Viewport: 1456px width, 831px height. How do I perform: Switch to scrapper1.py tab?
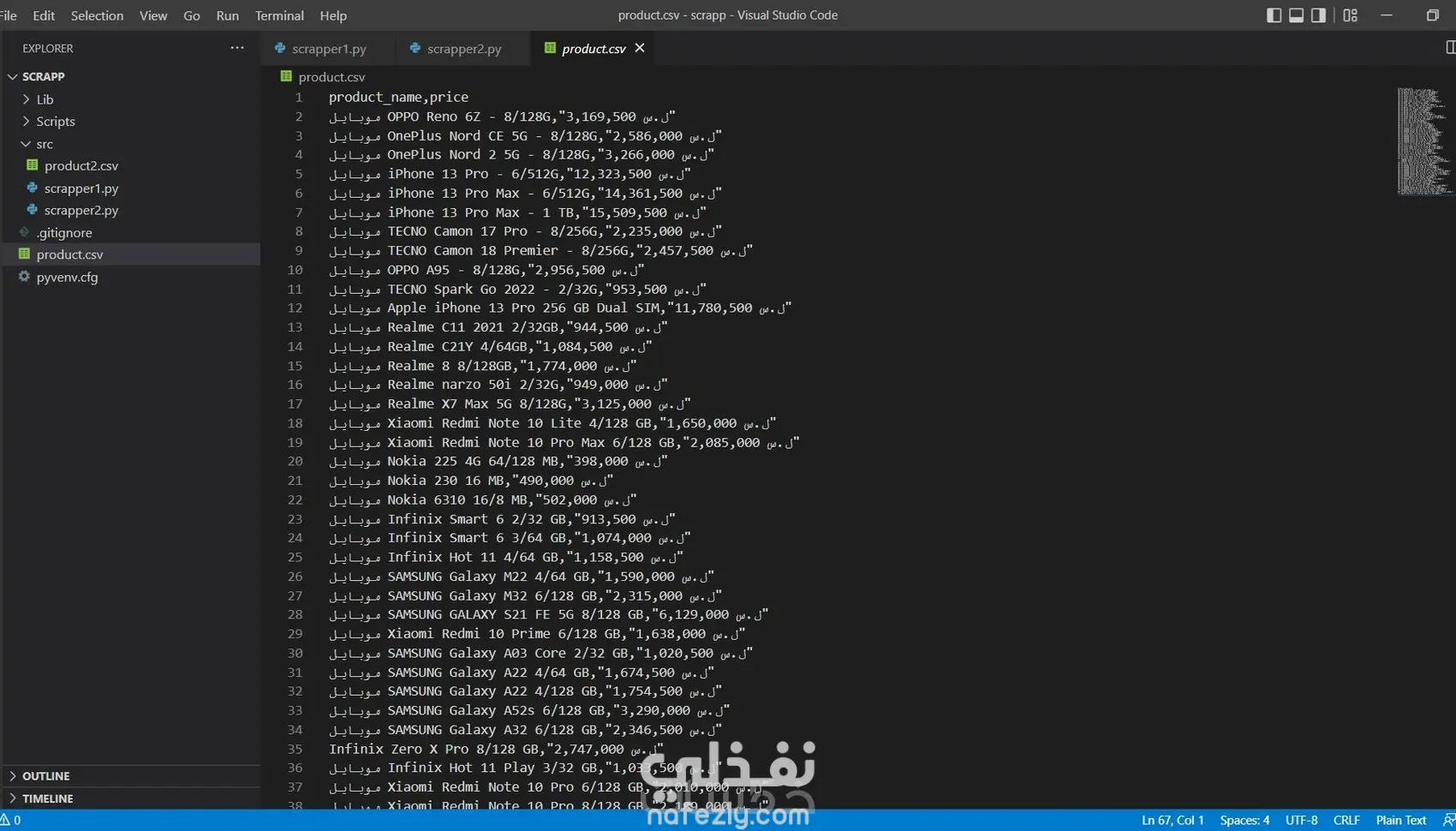pos(329,49)
